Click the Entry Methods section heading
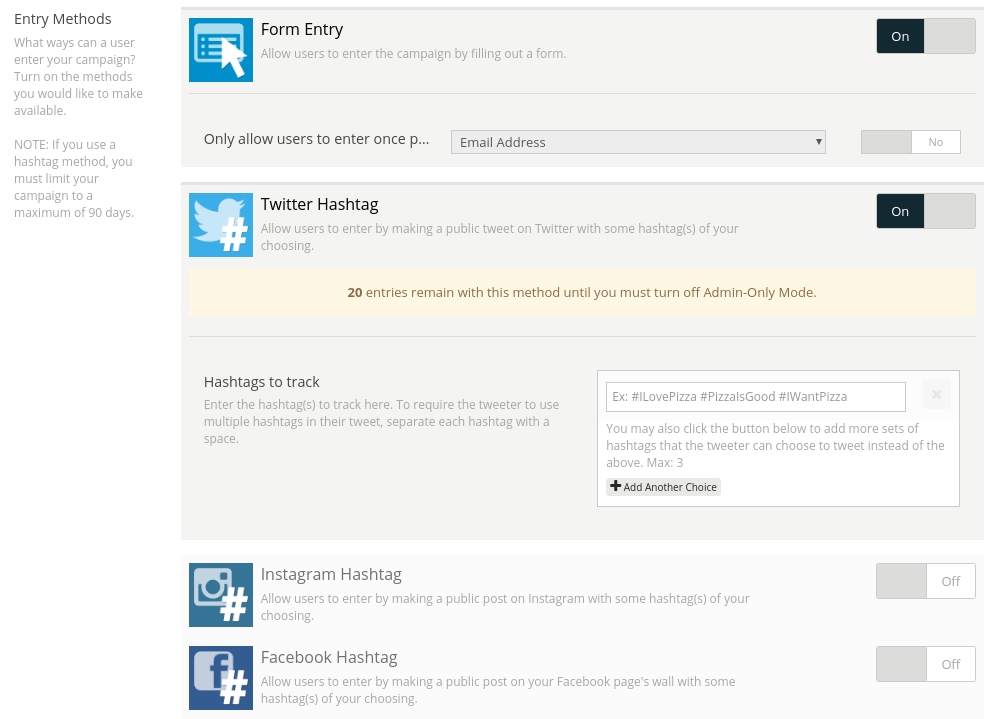 point(63,19)
